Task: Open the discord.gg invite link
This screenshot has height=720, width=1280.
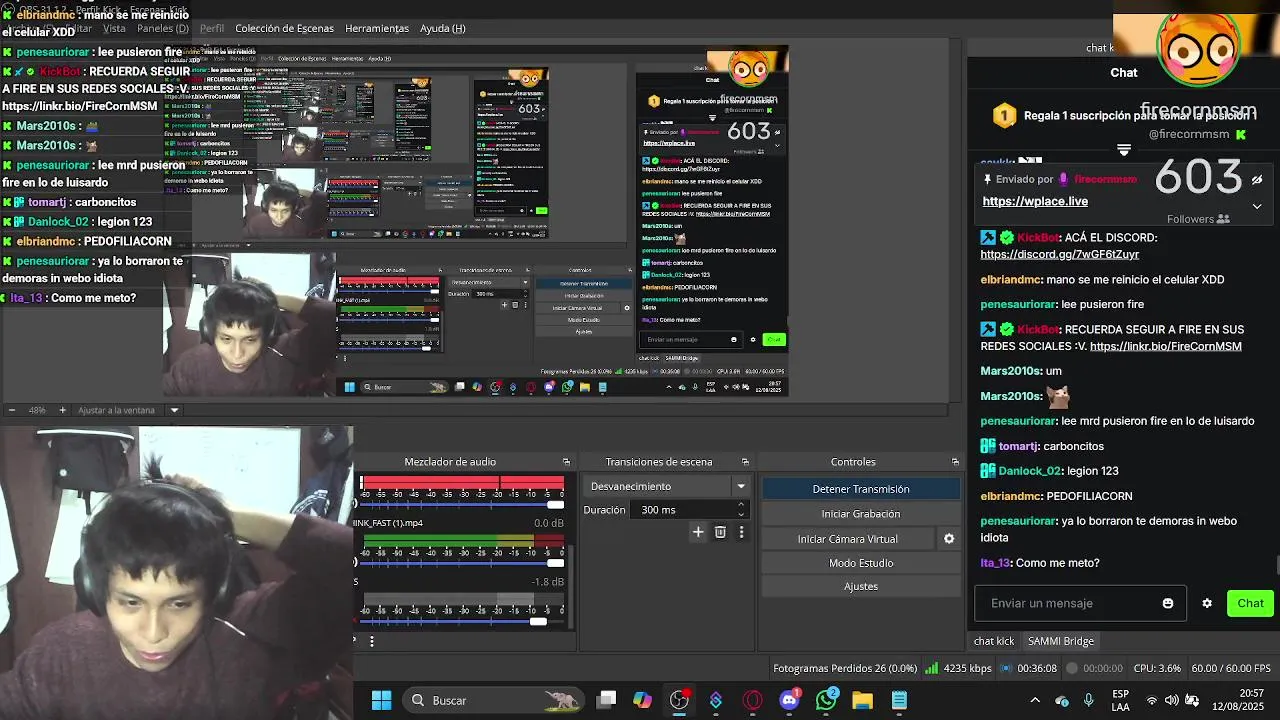Action: tap(1060, 254)
